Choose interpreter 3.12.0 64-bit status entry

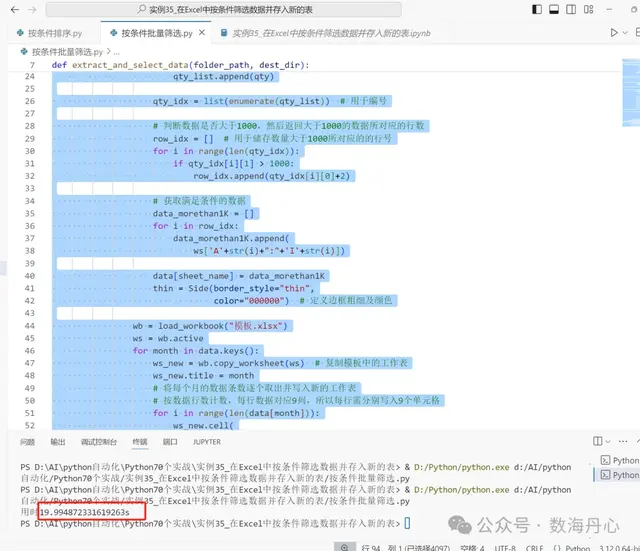619,548
